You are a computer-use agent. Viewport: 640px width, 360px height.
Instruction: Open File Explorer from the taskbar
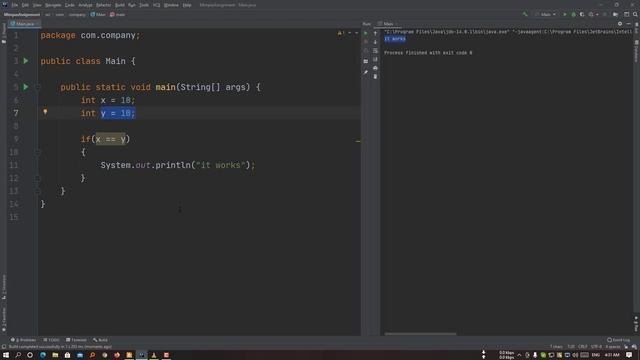pos(55,355)
